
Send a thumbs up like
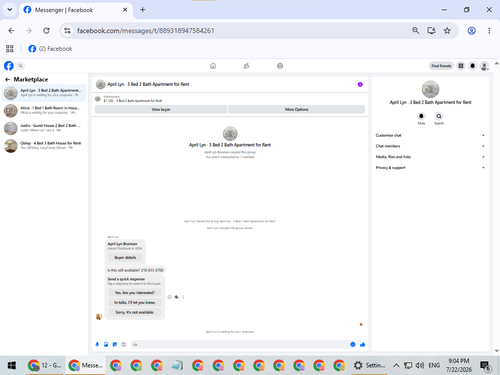(363, 344)
